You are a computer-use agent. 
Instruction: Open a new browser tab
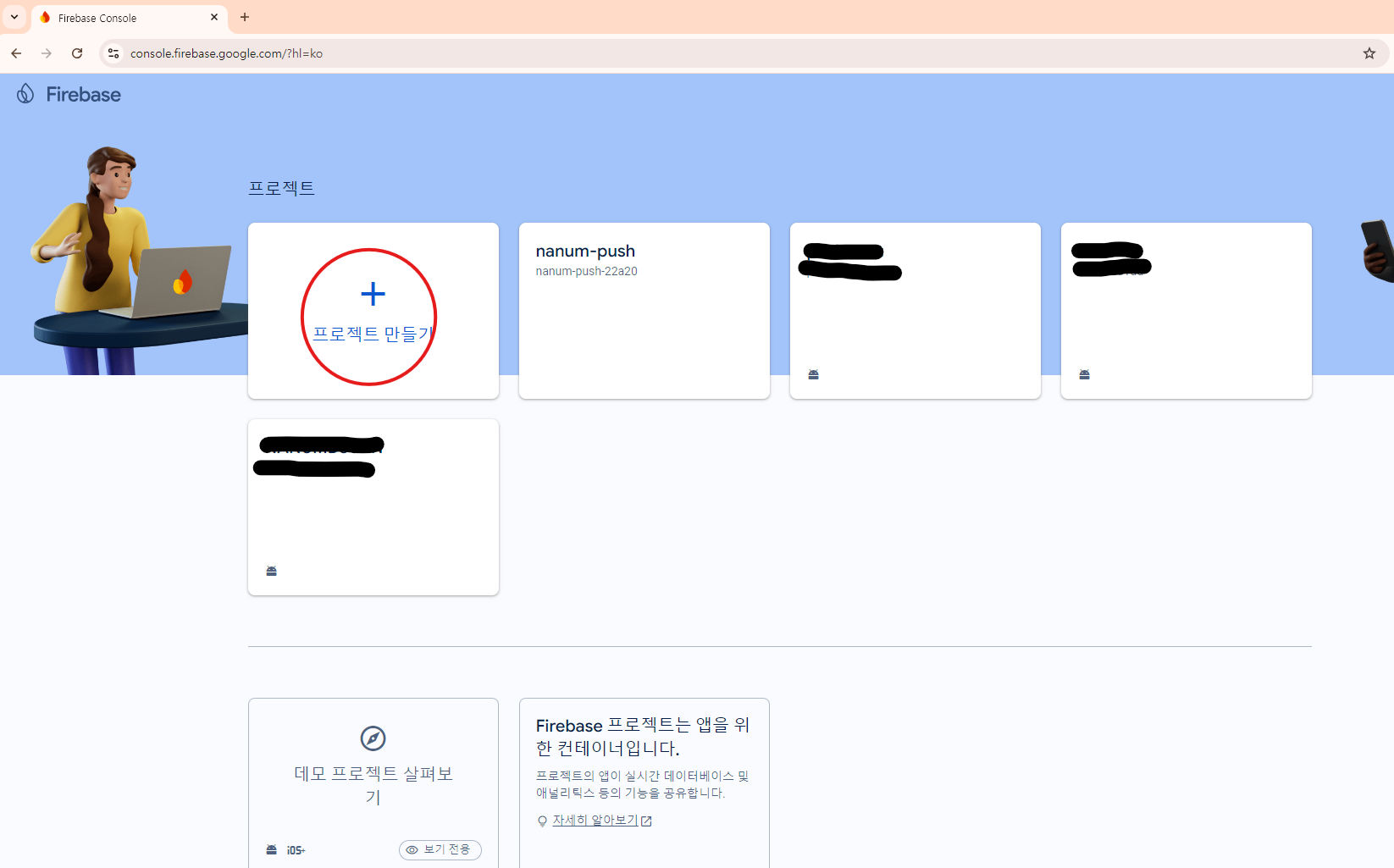(245, 17)
